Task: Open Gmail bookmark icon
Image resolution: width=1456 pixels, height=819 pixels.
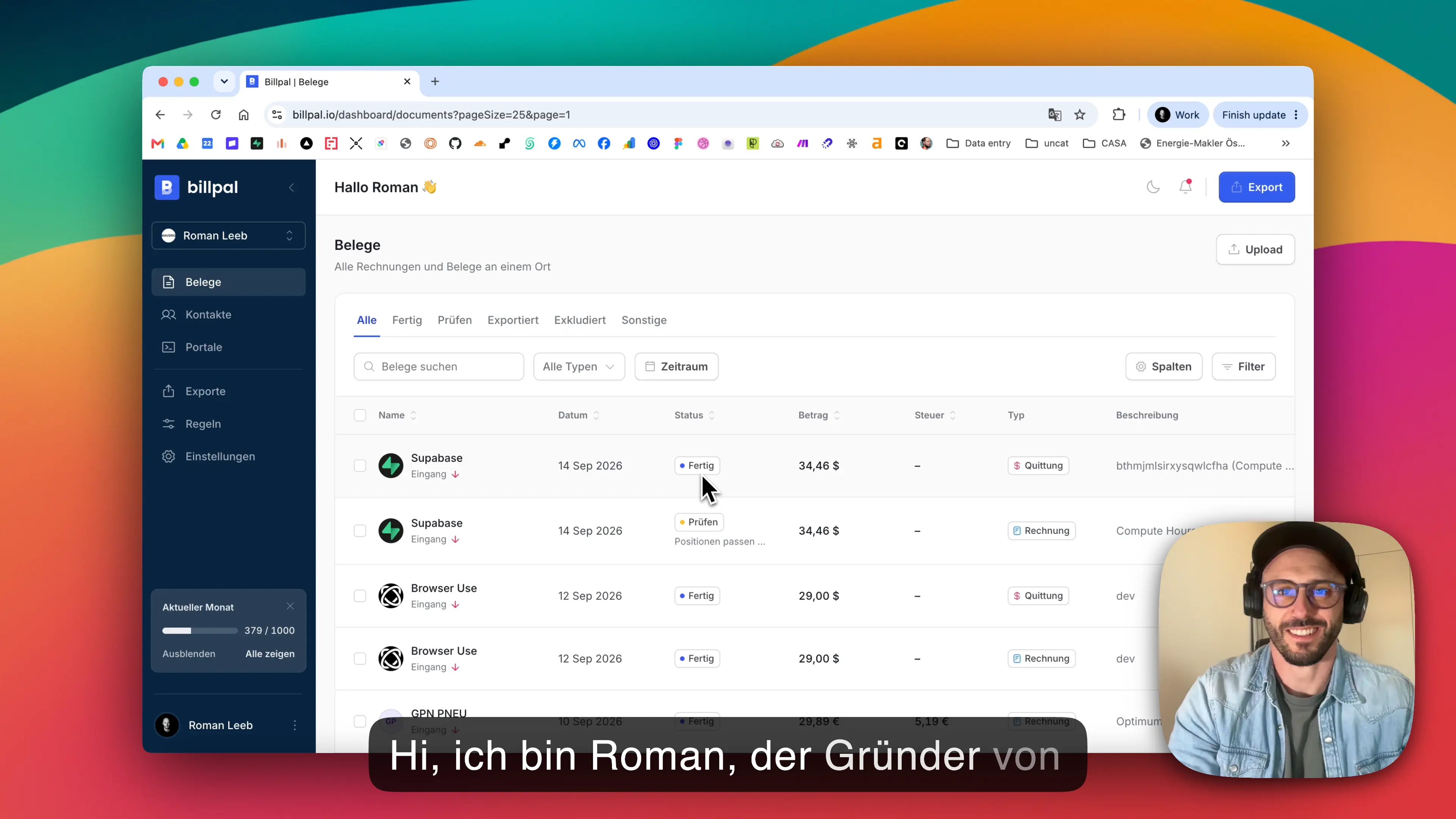Action: coord(158,144)
